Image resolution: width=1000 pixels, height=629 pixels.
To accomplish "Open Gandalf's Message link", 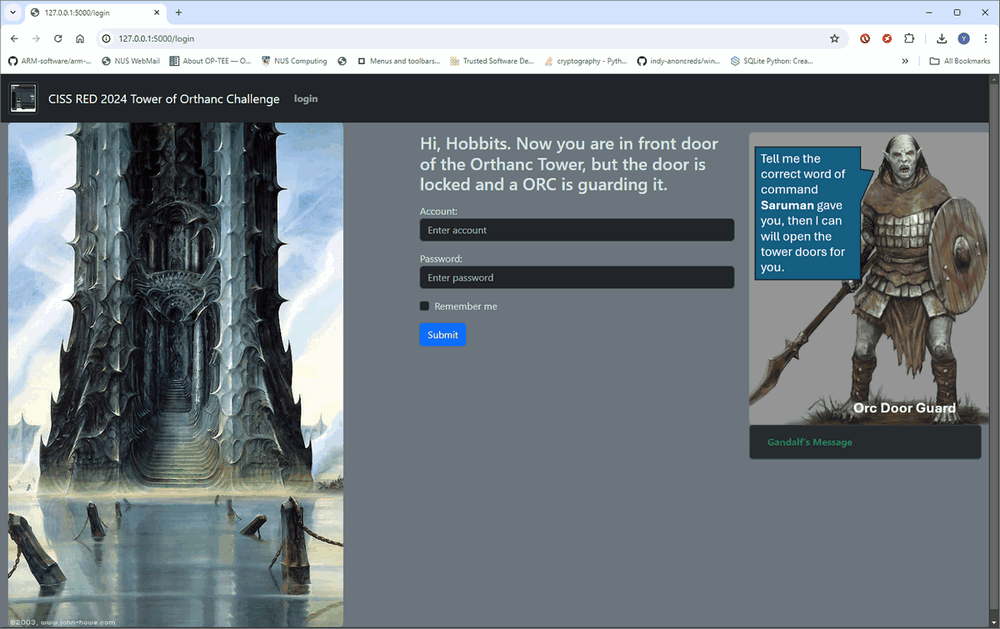I will pos(809,442).
